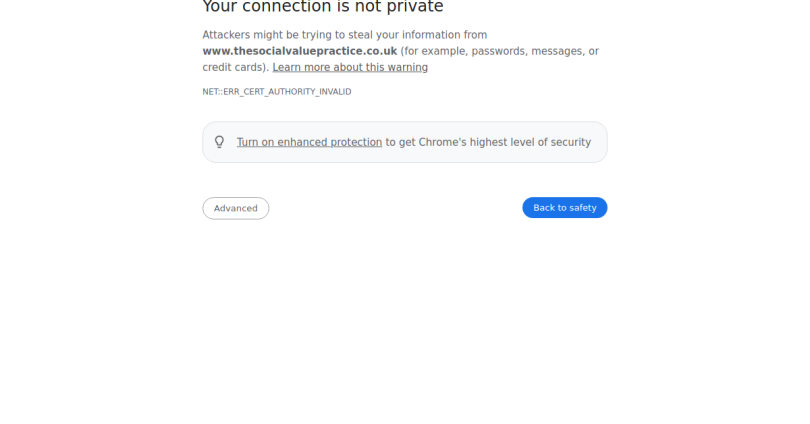Click the 'credit cards' text

tap(234, 68)
